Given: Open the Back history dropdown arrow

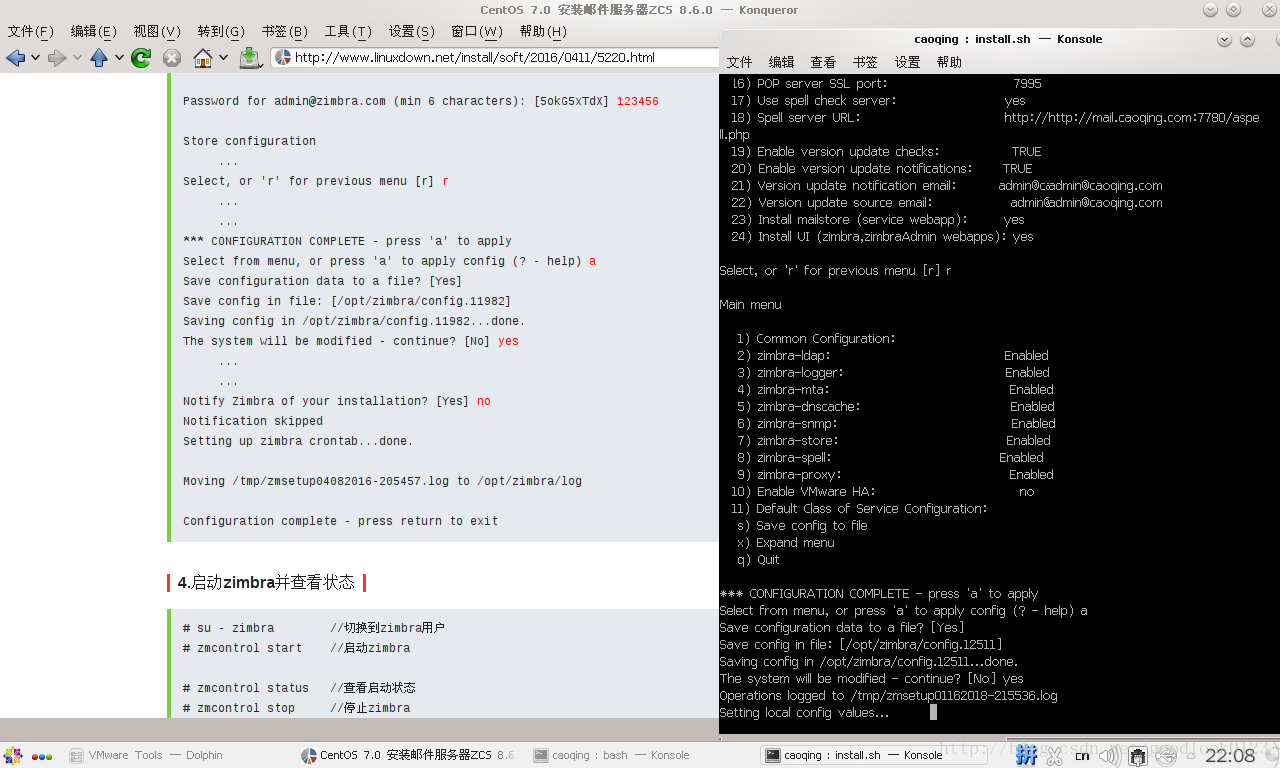Looking at the screenshot, I should click(x=36, y=58).
